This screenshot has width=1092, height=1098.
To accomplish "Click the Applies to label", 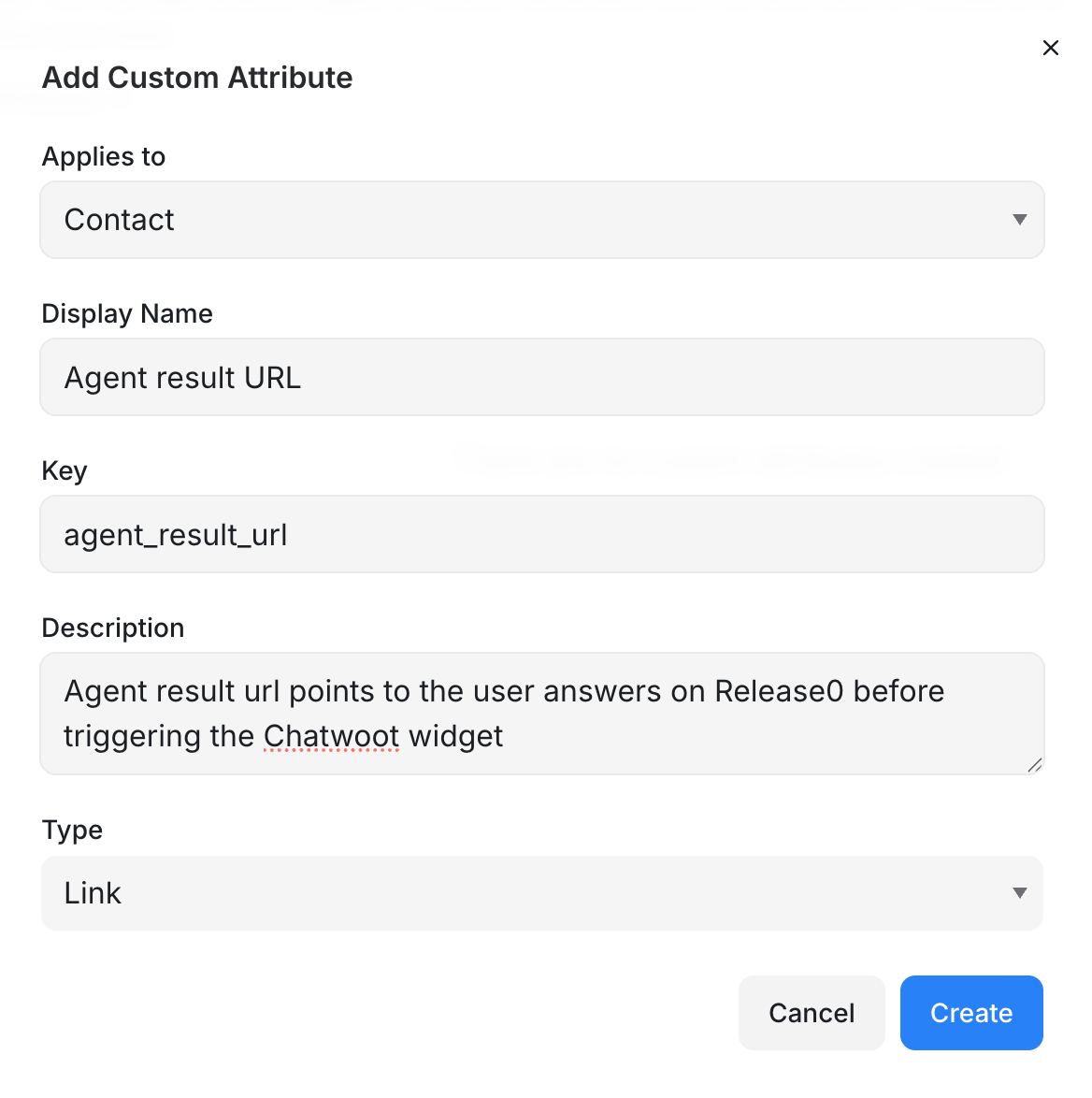I will (x=103, y=156).
